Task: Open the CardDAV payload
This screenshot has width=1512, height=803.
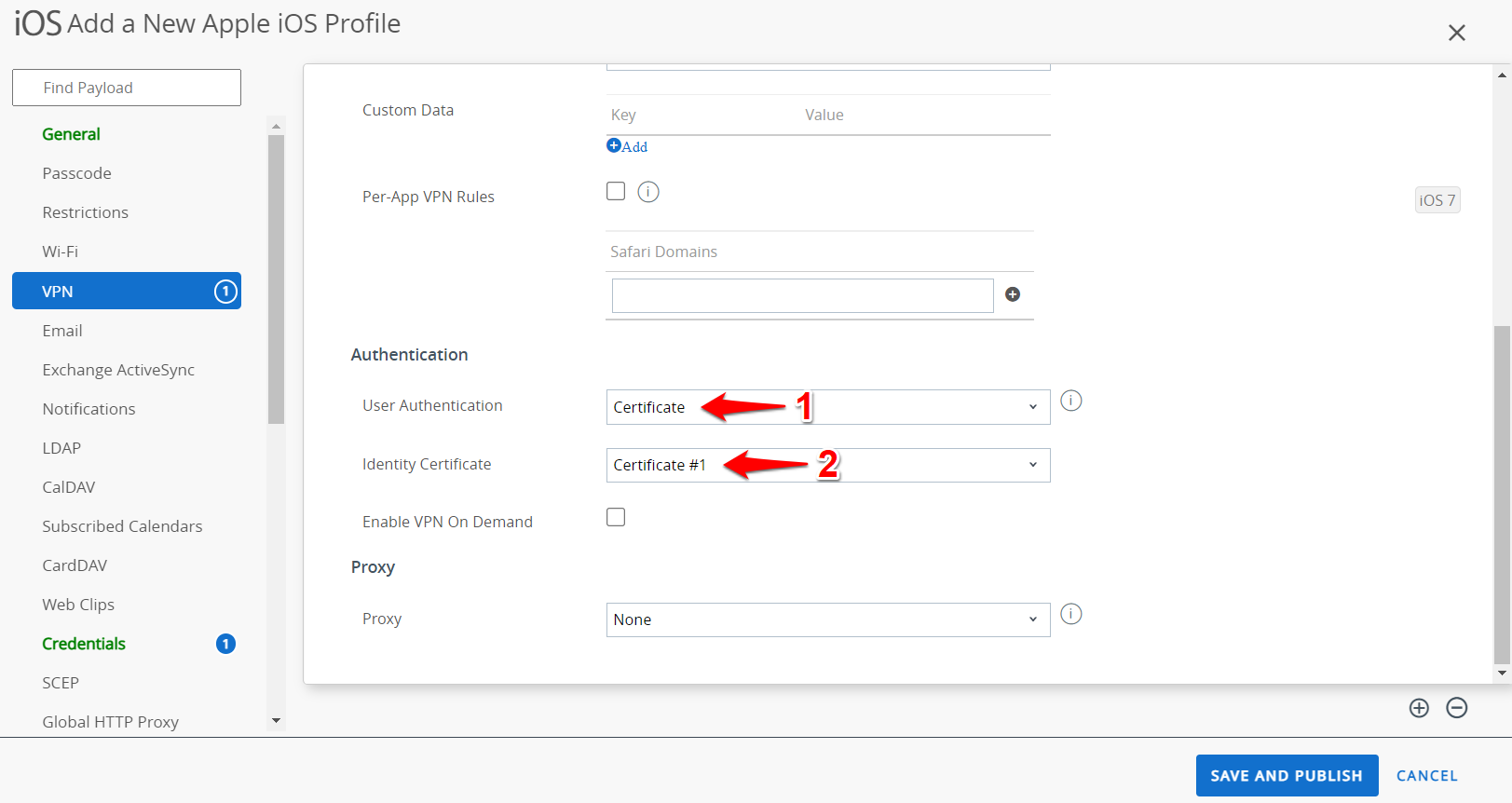Action: click(x=75, y=565)
